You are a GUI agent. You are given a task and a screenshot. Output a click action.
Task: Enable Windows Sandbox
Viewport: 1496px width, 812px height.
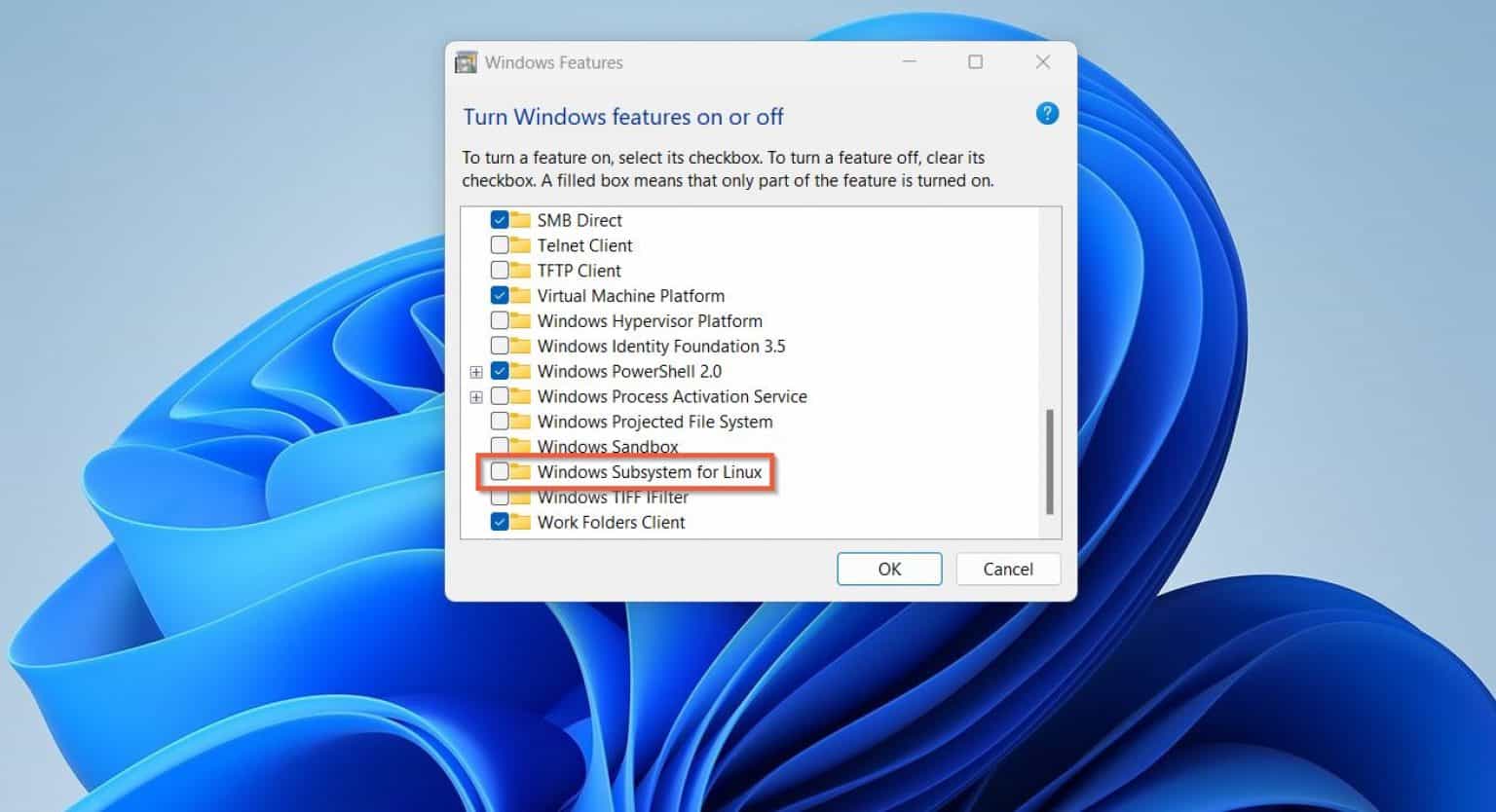coord(500,447)
